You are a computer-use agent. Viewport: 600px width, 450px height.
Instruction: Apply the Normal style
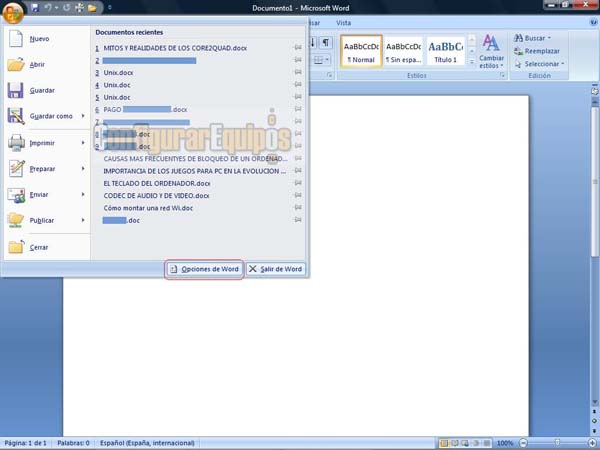tap(361, 52)
